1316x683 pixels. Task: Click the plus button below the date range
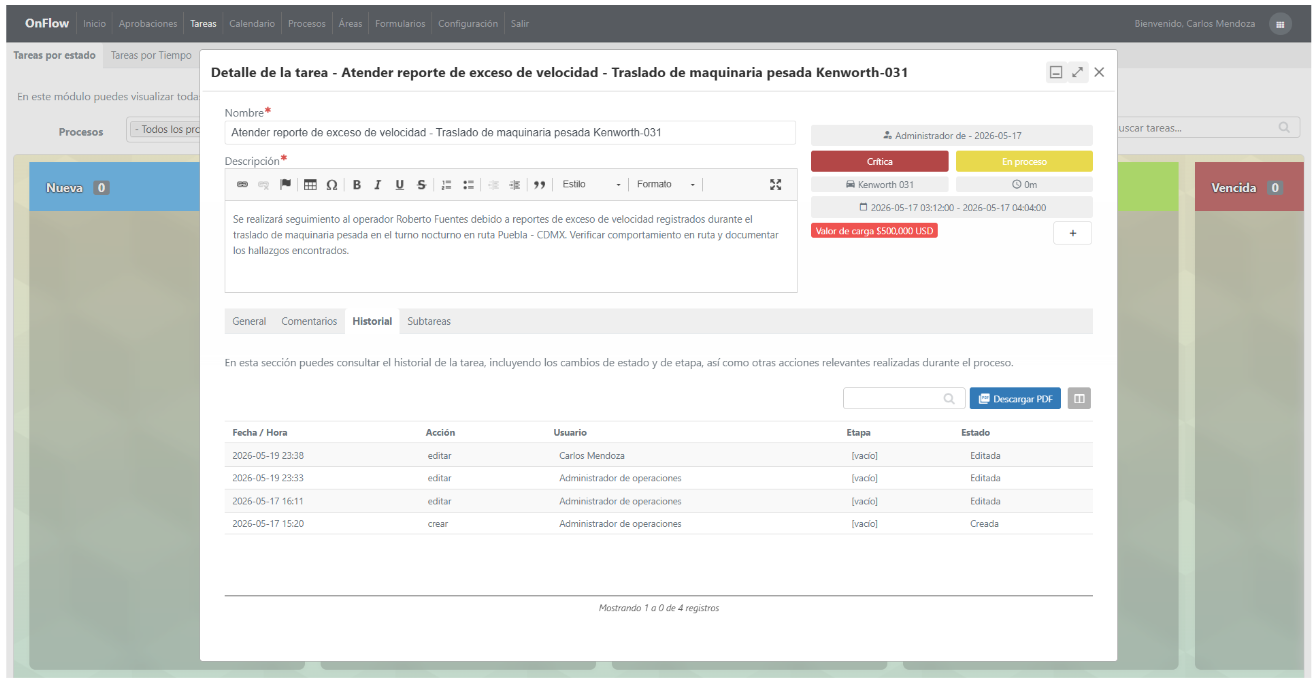pyautogui.click(x=1072, y=233)
